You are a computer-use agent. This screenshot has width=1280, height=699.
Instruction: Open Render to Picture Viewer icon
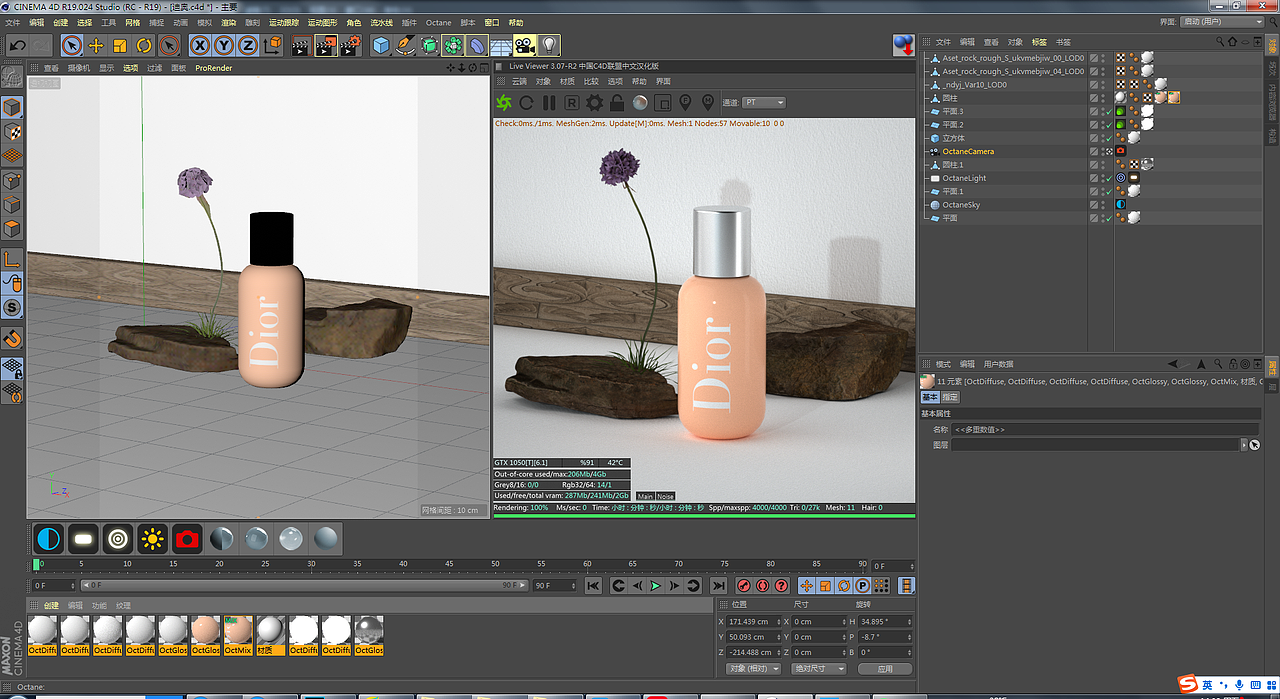326,45
